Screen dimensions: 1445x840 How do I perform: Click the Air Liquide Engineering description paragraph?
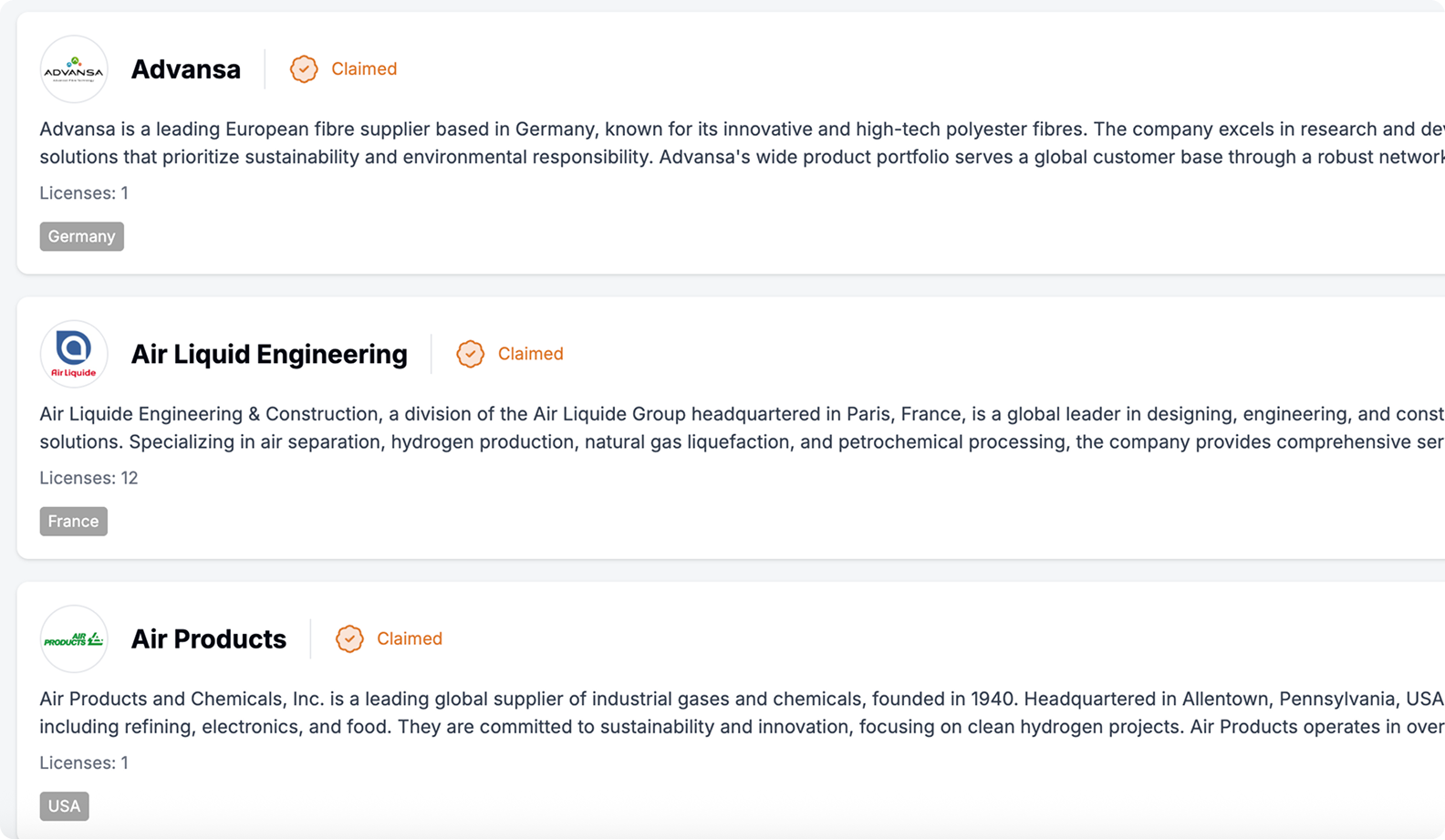coord(742,428)
